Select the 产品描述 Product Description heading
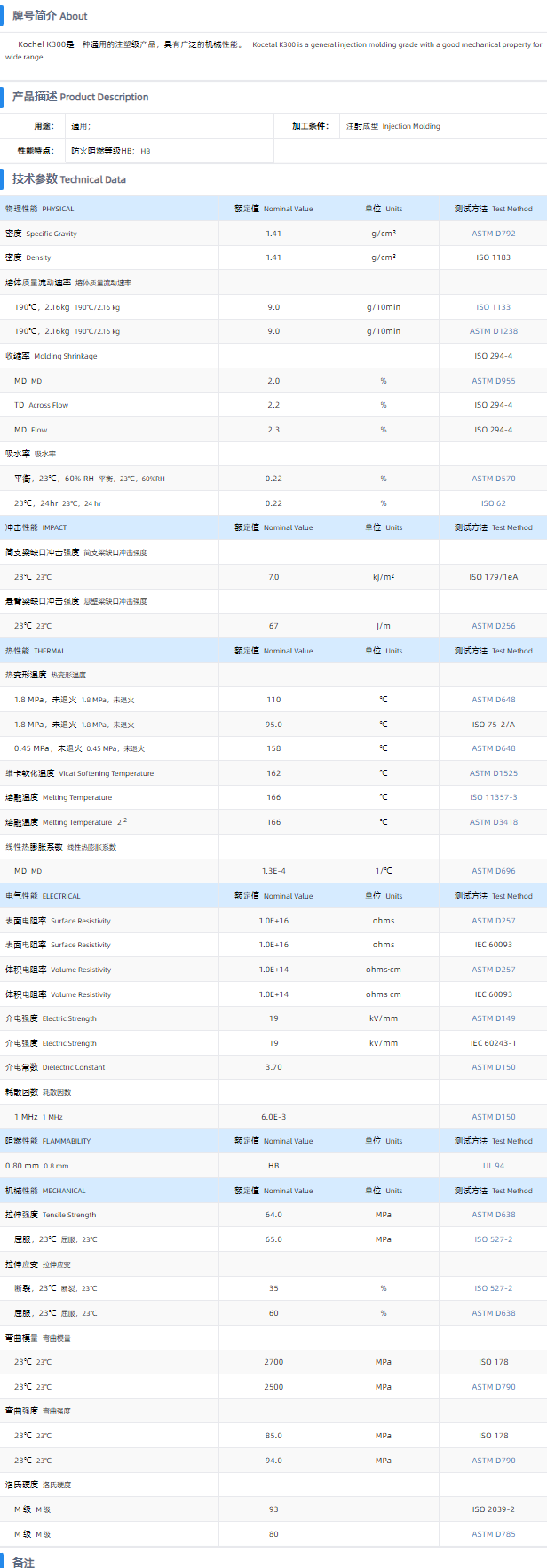This screenshot has width=547, height=1568. [x=80, y=97]
